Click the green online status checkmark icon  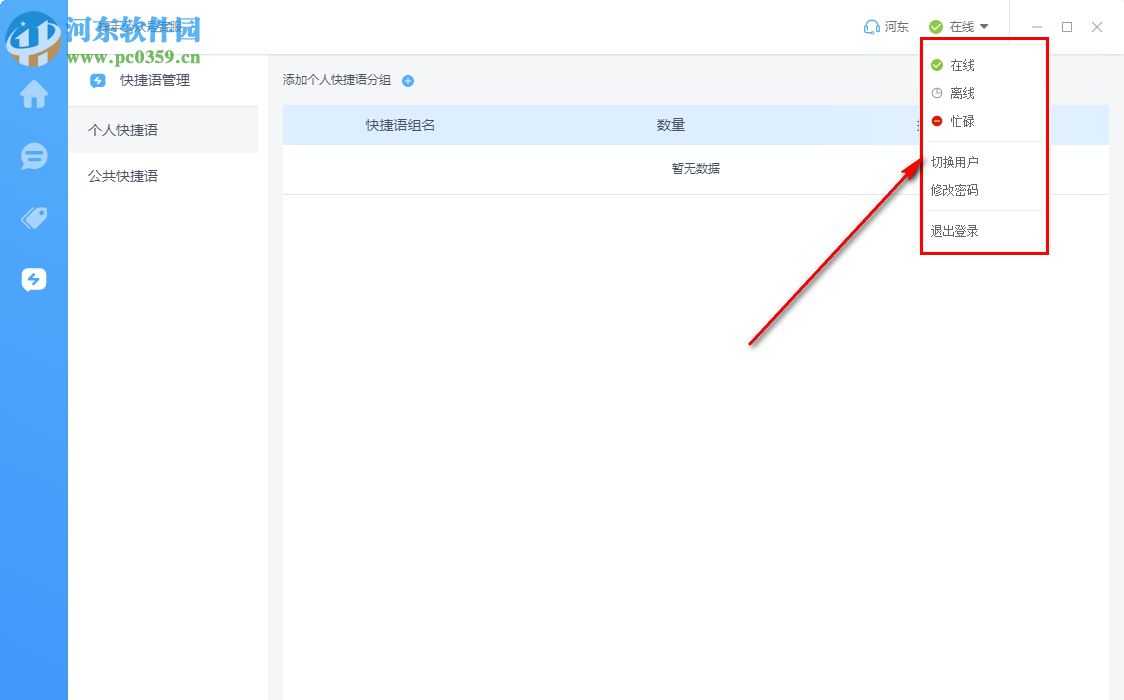click(934, 27)
